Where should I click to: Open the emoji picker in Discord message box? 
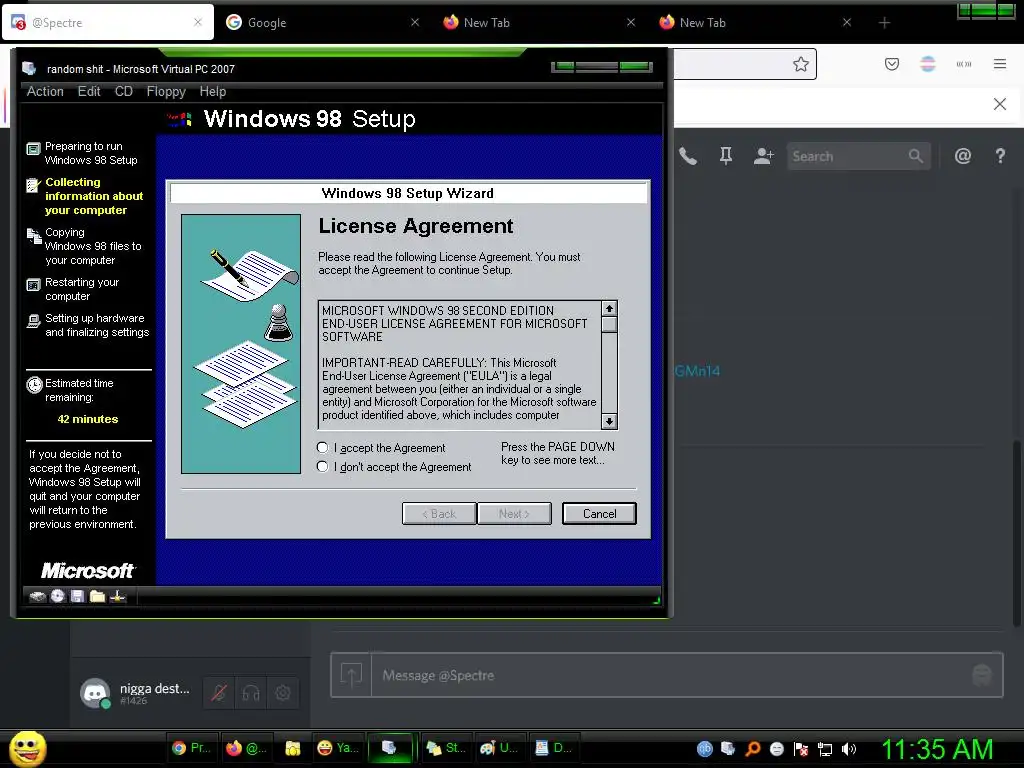click(982, 675)
